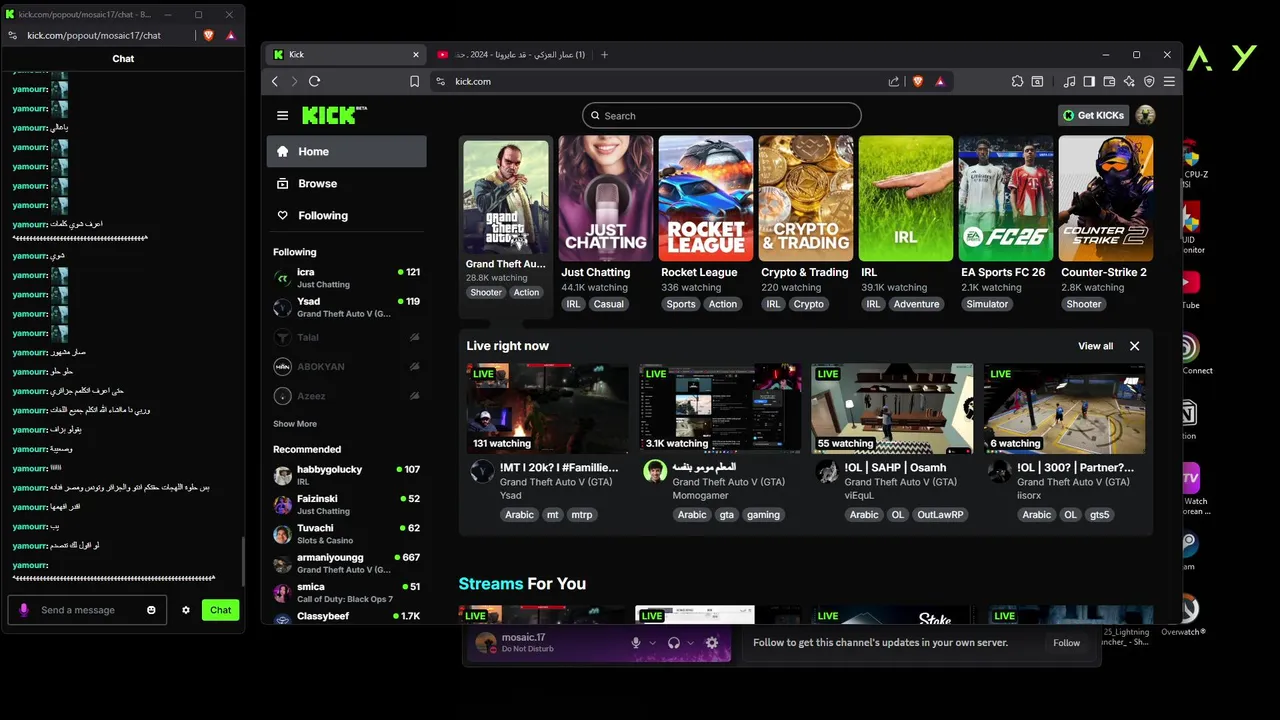Toggle the browser sidebar panel icon
This screenshot has height=720, width=1280.
(1089, 81)
